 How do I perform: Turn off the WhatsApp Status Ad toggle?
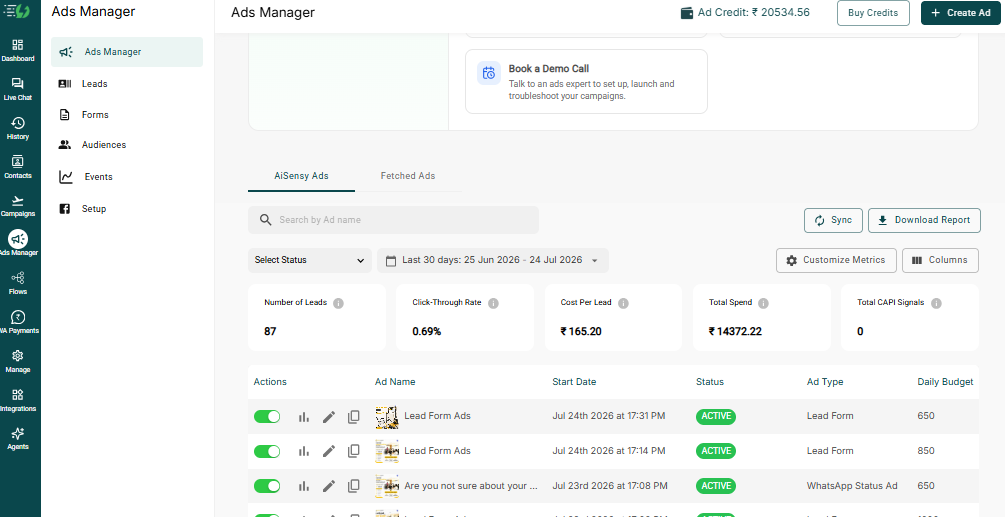pyautogui.click(x=267, y=486)
